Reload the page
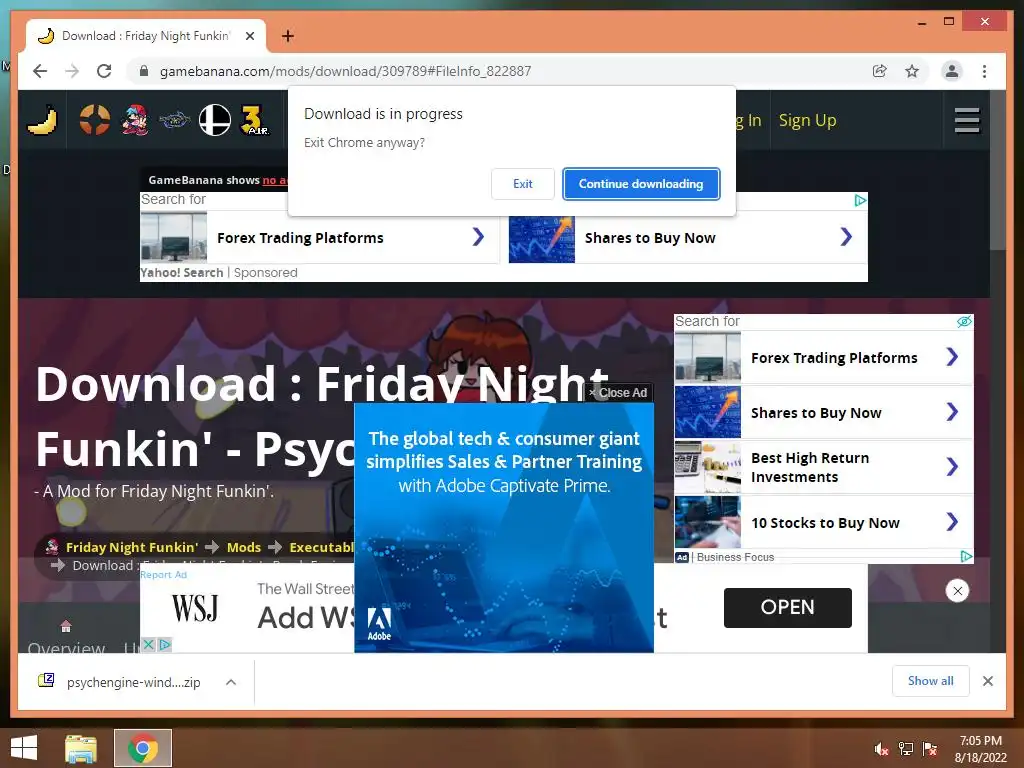The image size is (1024, 768). (104, 71)
